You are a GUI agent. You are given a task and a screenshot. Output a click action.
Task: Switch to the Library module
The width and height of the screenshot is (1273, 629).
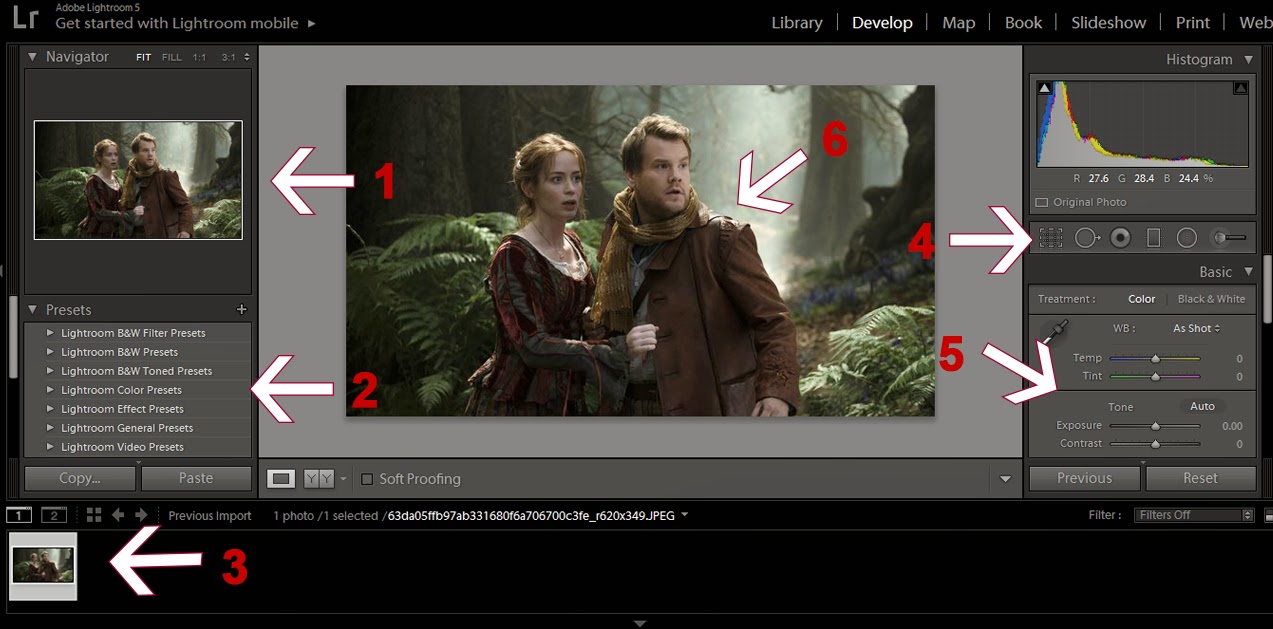tap(797, 23)
